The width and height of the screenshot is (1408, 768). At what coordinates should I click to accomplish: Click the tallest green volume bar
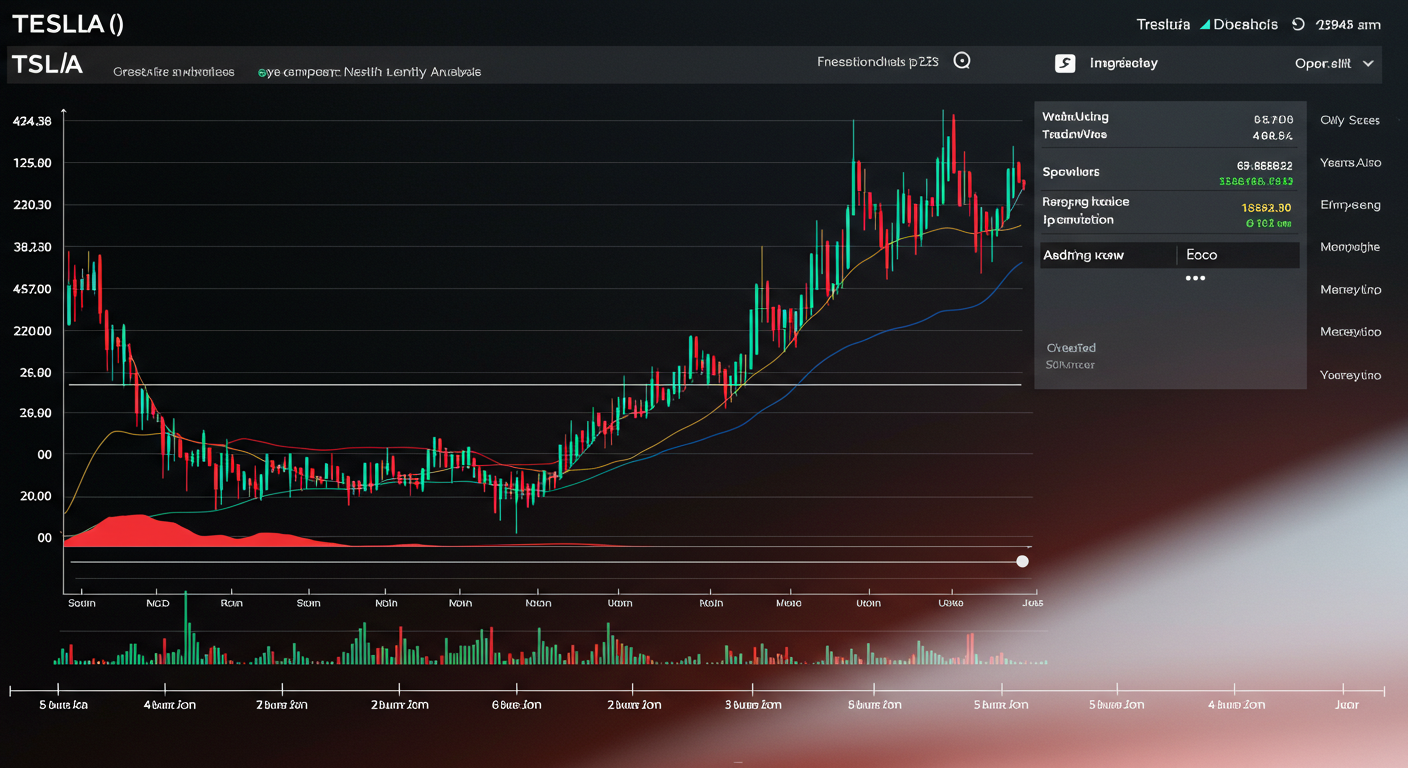185,628
